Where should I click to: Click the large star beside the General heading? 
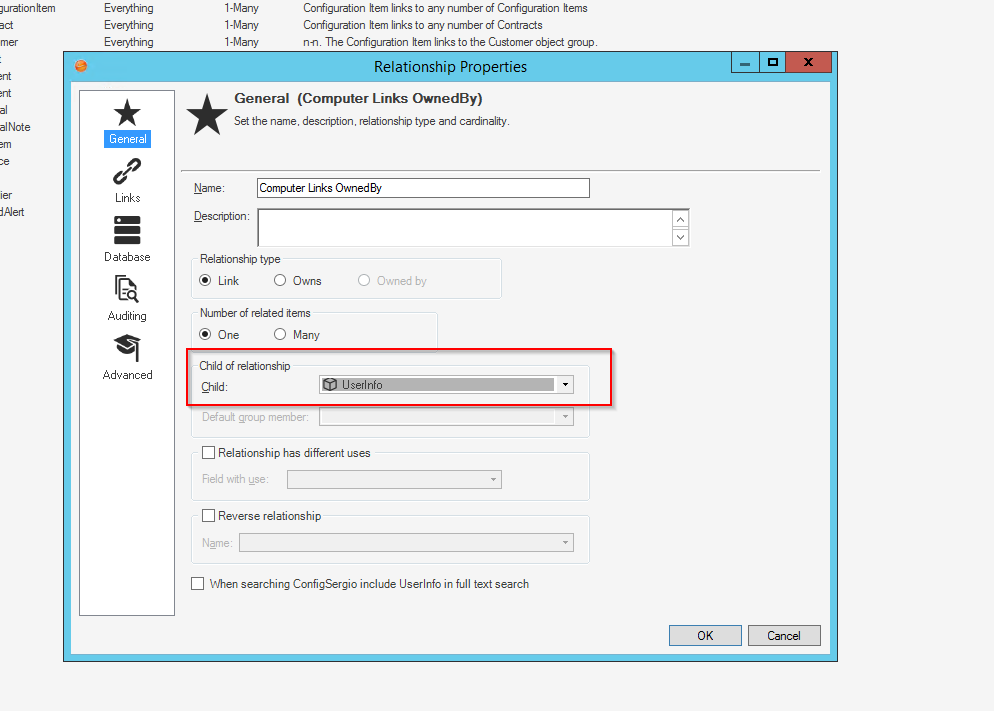pos(206,113)
